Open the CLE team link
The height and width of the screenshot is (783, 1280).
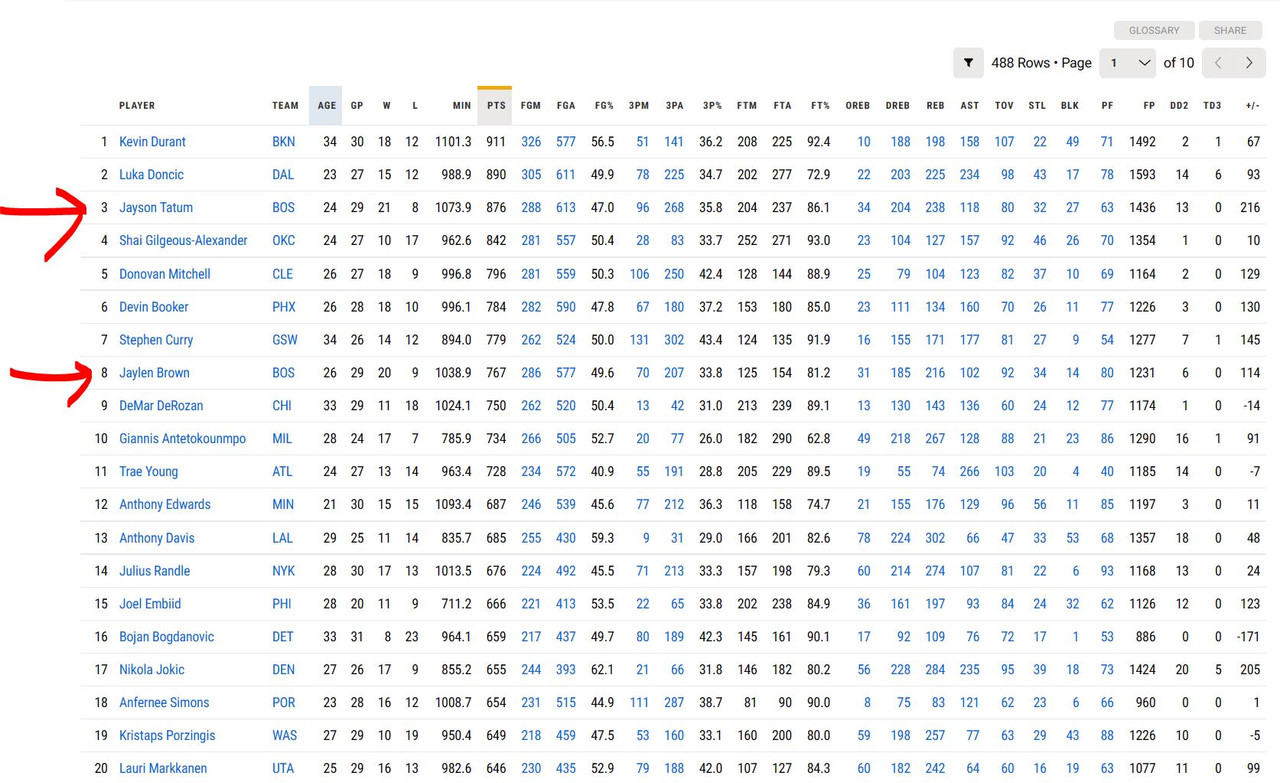pos(282,274)
